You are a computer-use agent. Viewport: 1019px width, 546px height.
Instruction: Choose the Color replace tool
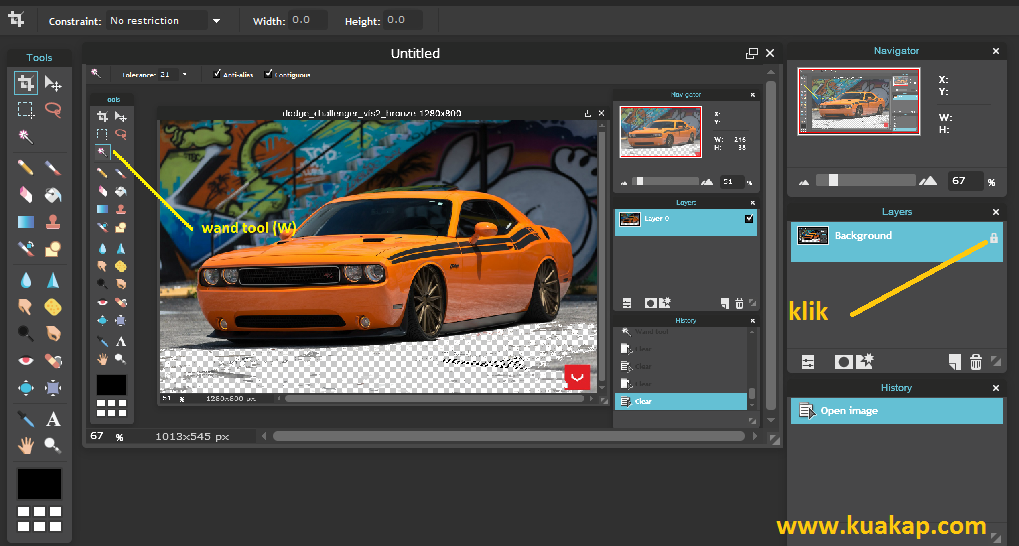tap(25, 248)
